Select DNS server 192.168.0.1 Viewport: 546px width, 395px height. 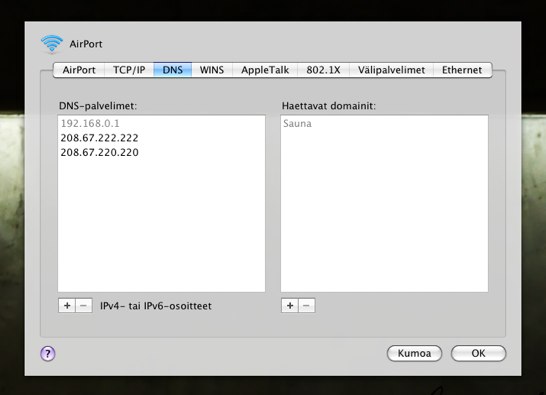click(x=161, y=123)
